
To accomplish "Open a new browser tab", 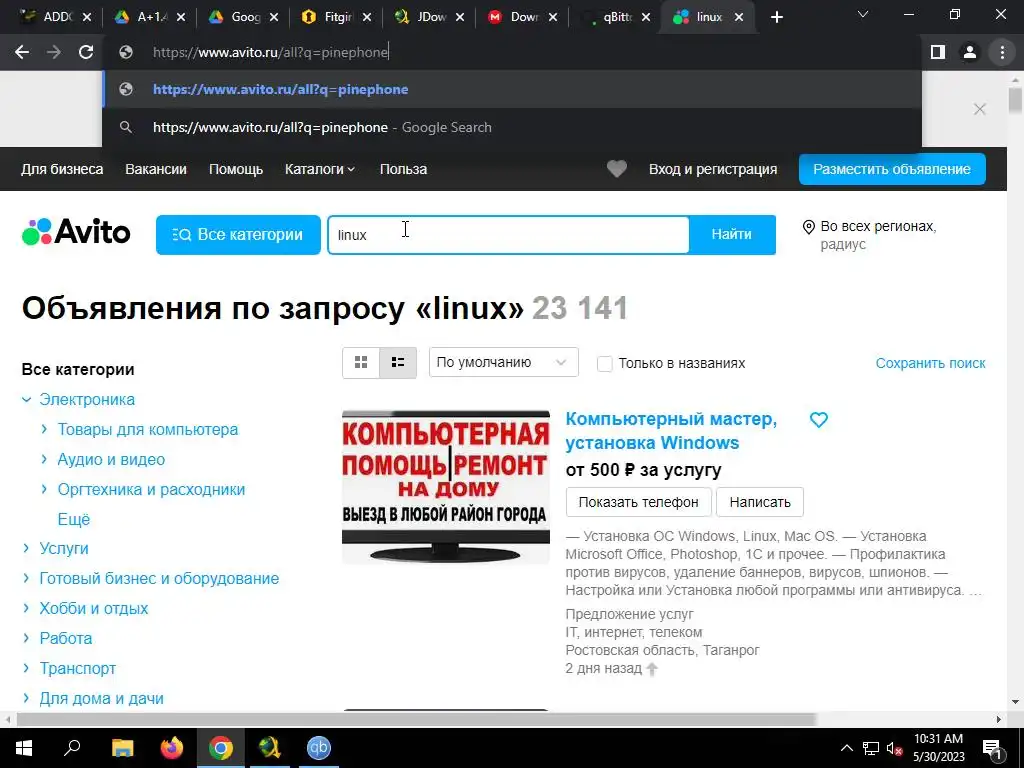I will pyautogui.click(x=776, y=18).
